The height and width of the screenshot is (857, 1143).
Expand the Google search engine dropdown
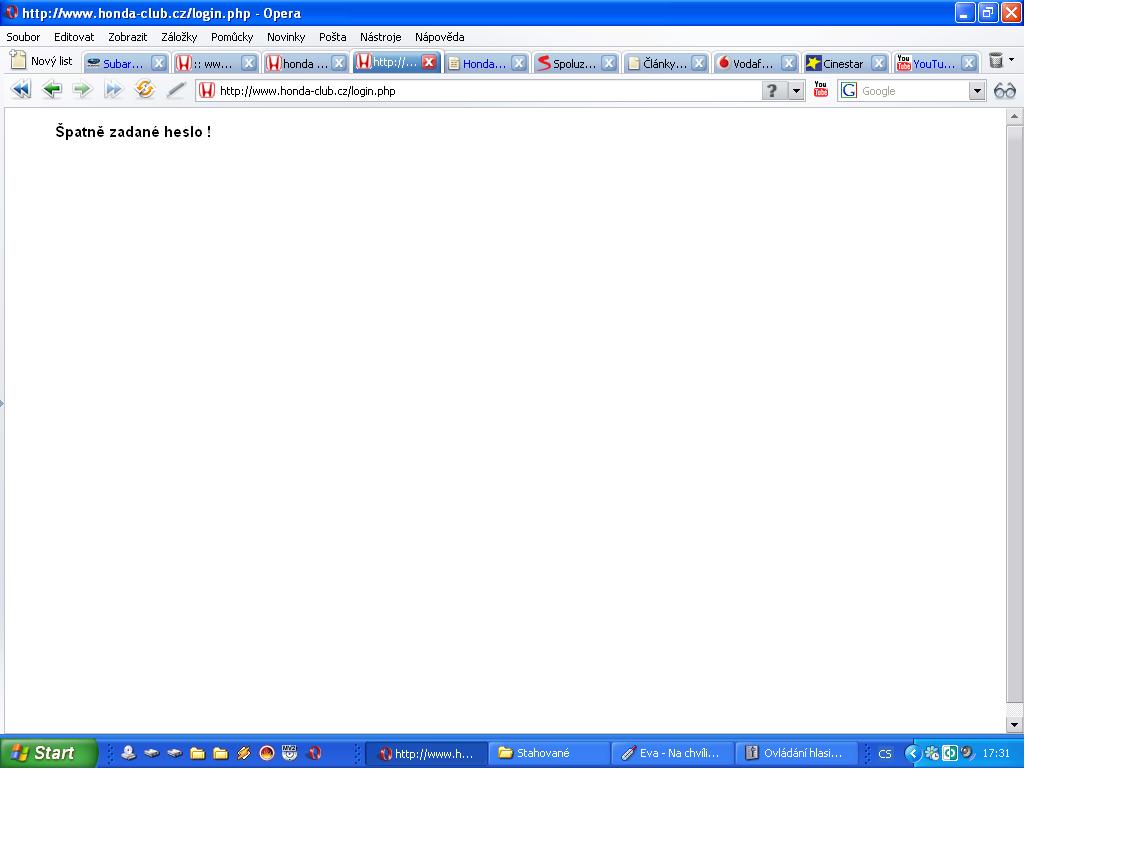(978, 91)
